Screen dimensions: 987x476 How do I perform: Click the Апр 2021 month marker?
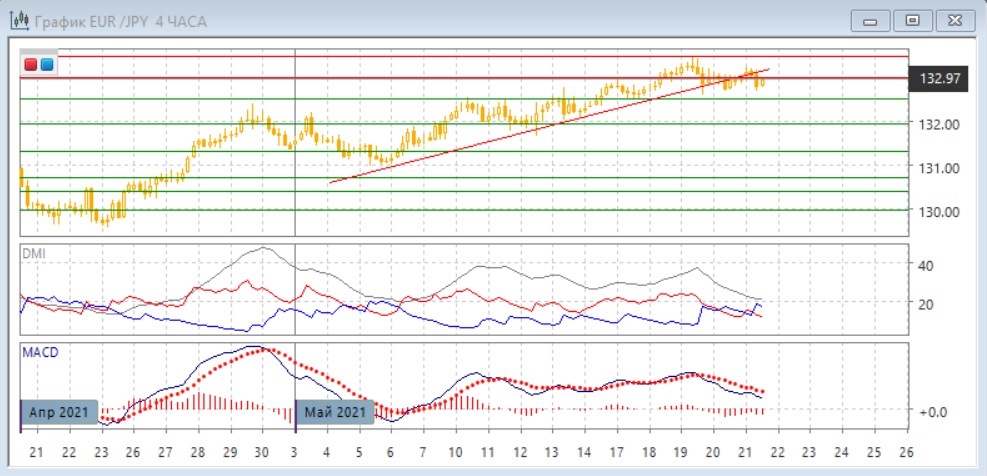59,411
